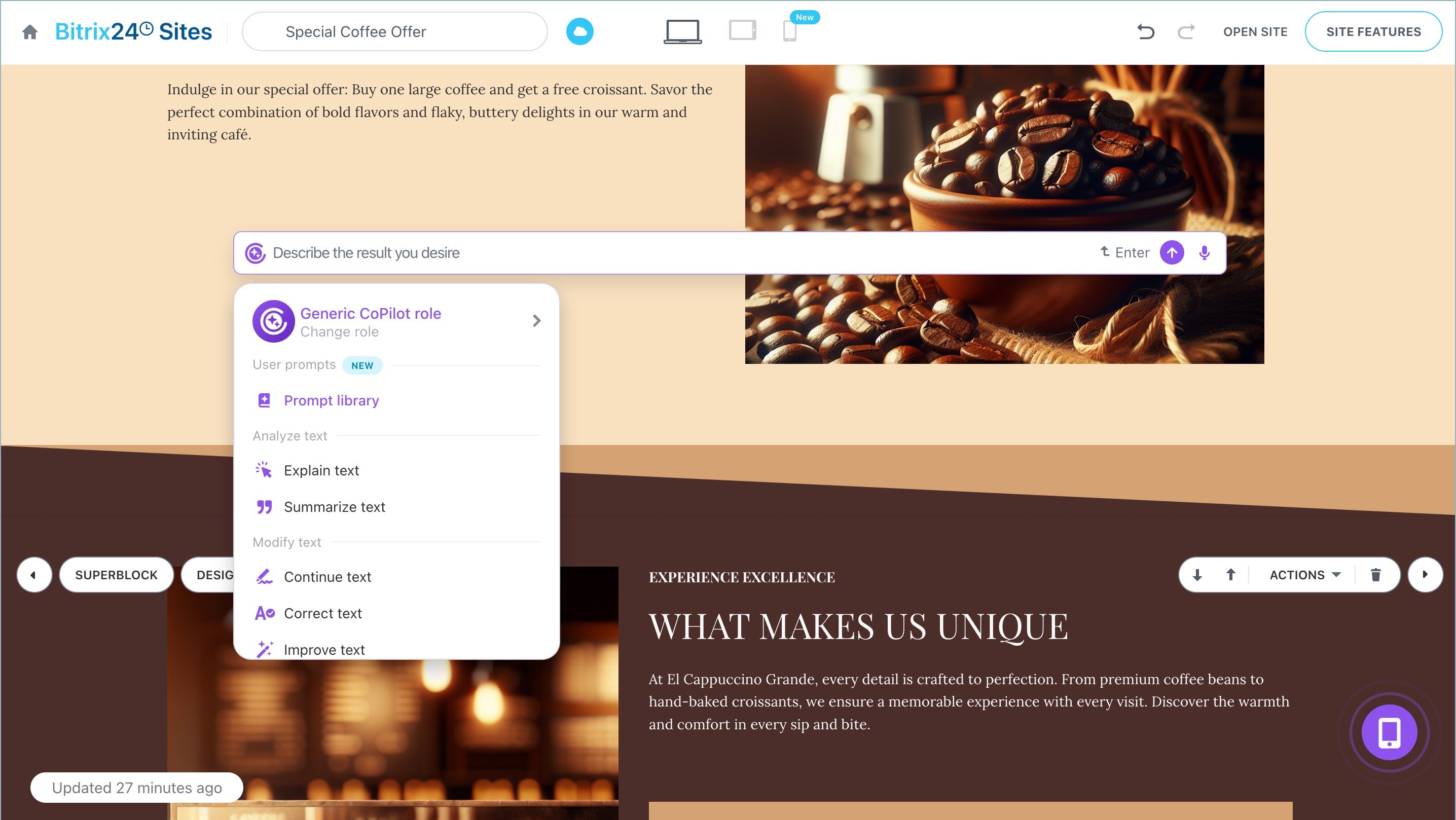Click the home icon
Screen dimensions: 1456x820
pyautogui.click(x=30, y=31)
